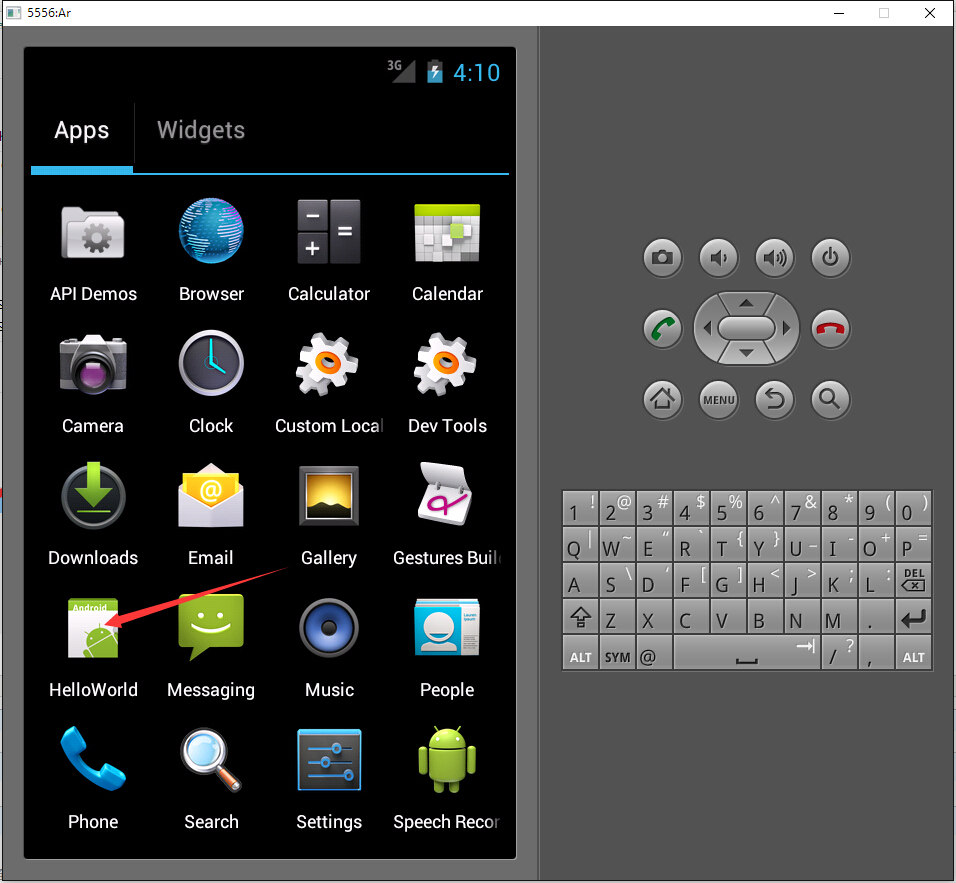Click the Enter return key on keyboard
Viewport: 956px width, 883px height.
pos(913,617)
